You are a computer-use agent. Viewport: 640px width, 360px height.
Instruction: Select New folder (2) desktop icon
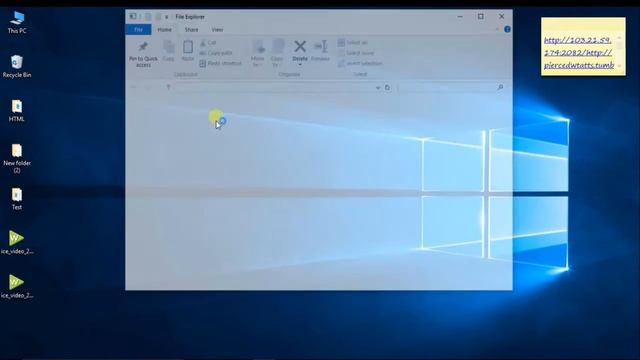pyautogui.click(x=17, y=159)
